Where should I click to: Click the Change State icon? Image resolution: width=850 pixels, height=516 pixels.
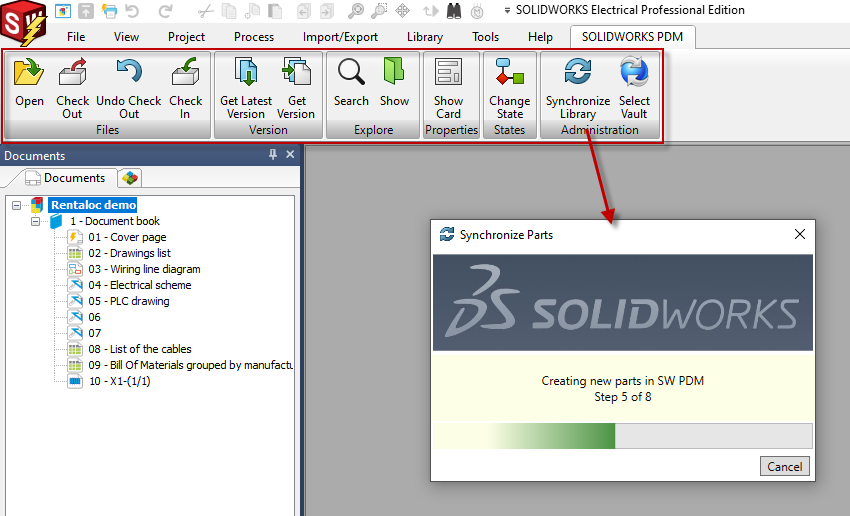pos(510,73)
